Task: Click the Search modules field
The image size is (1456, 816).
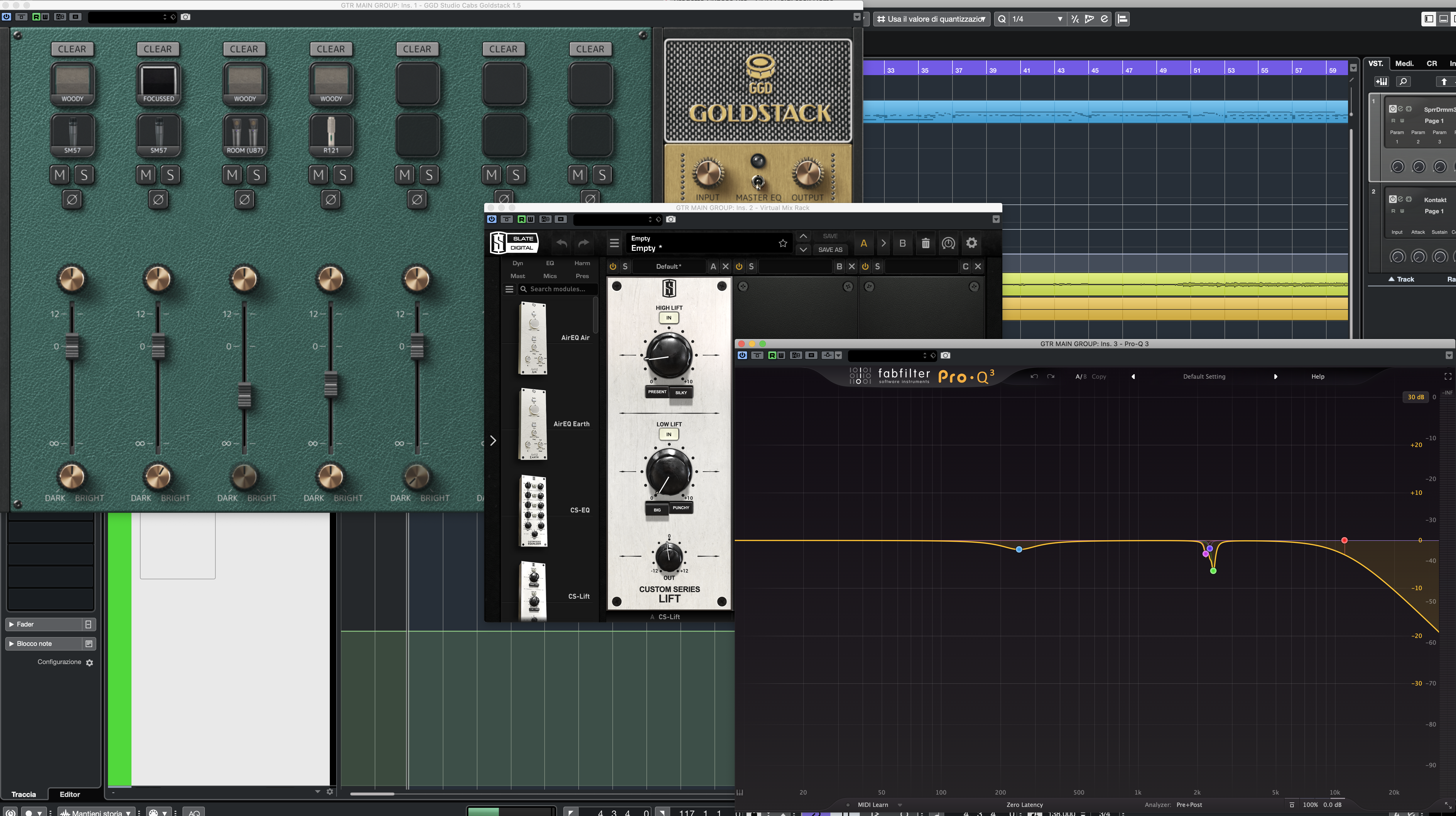Action: tap(557, 289)
